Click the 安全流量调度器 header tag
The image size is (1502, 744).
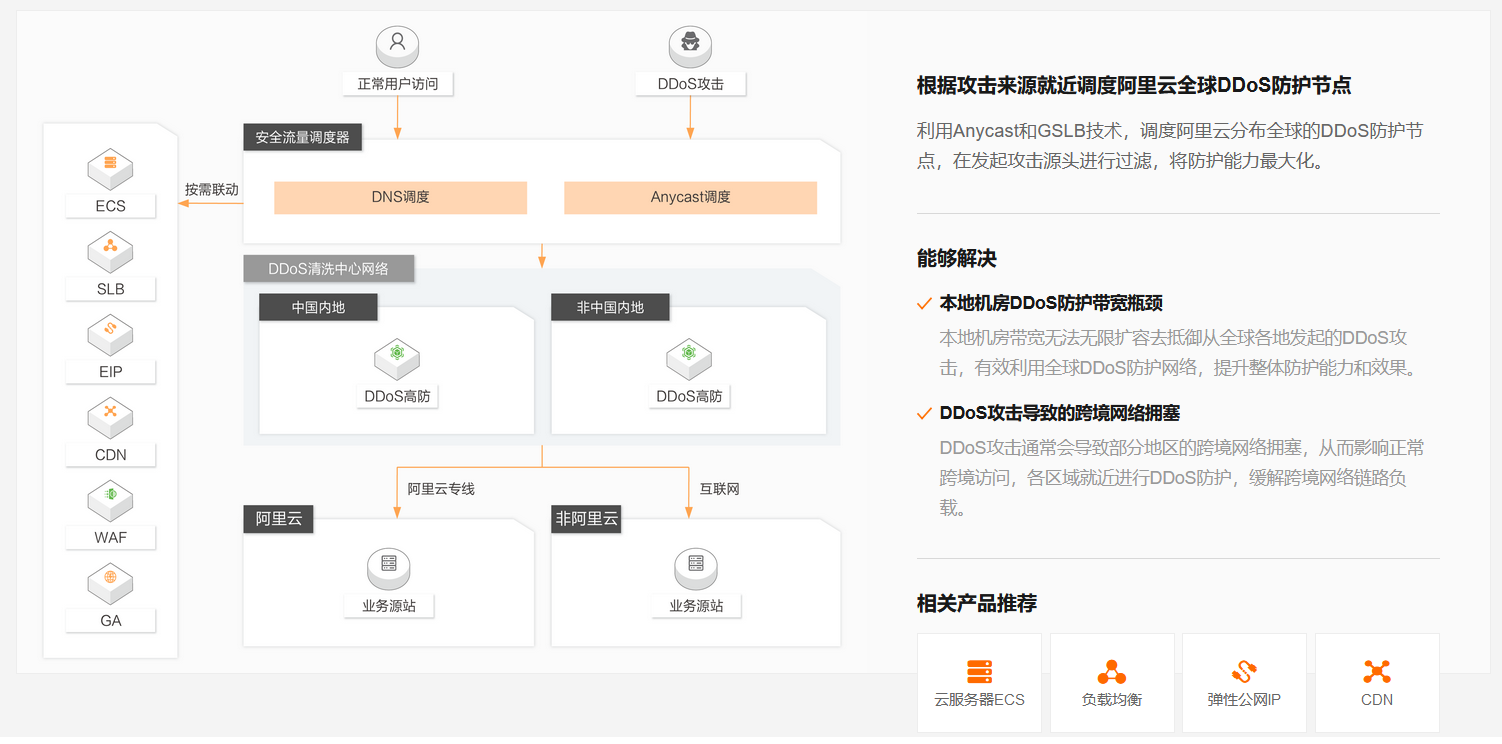302,137
